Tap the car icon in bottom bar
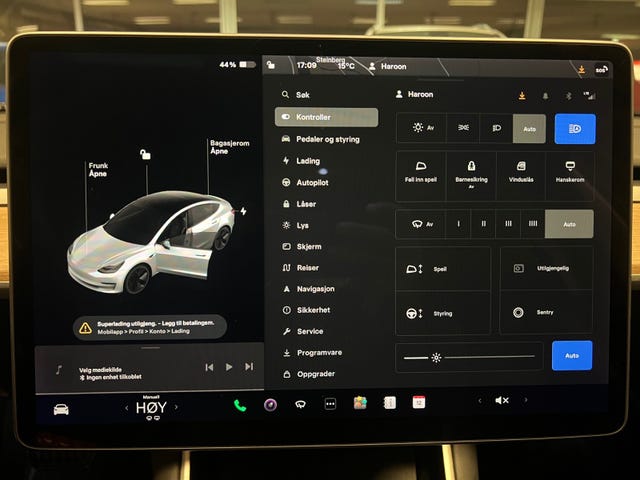 tap(61, 409)
